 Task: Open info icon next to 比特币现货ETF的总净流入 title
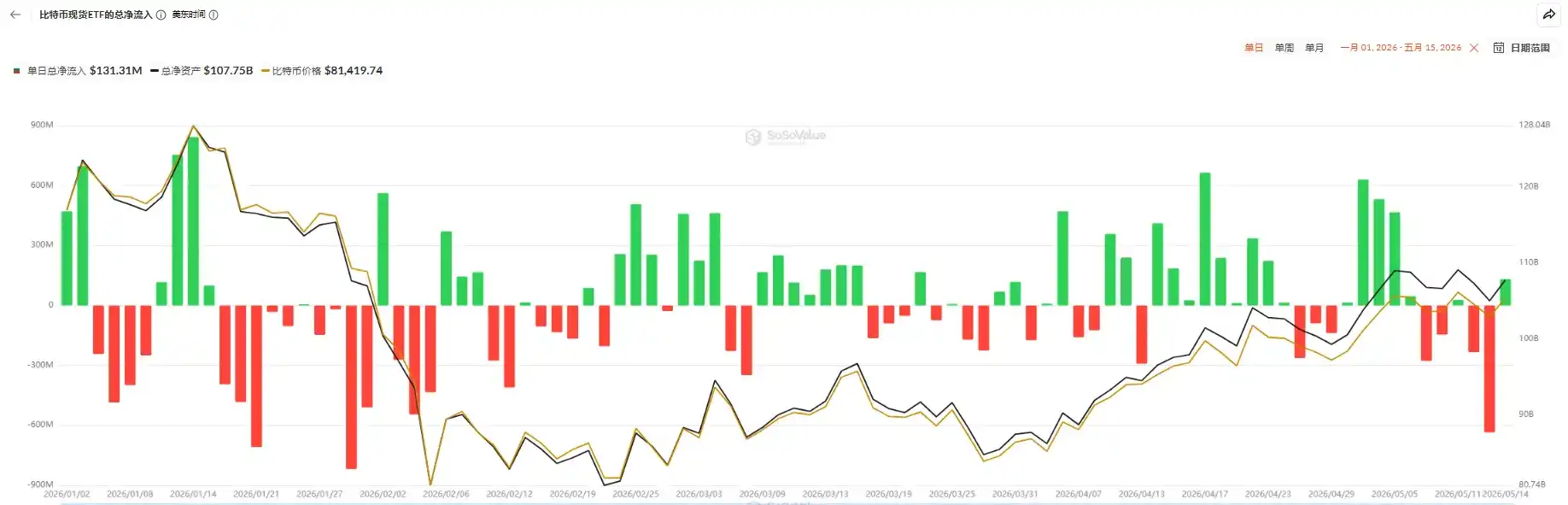[161, 15]
